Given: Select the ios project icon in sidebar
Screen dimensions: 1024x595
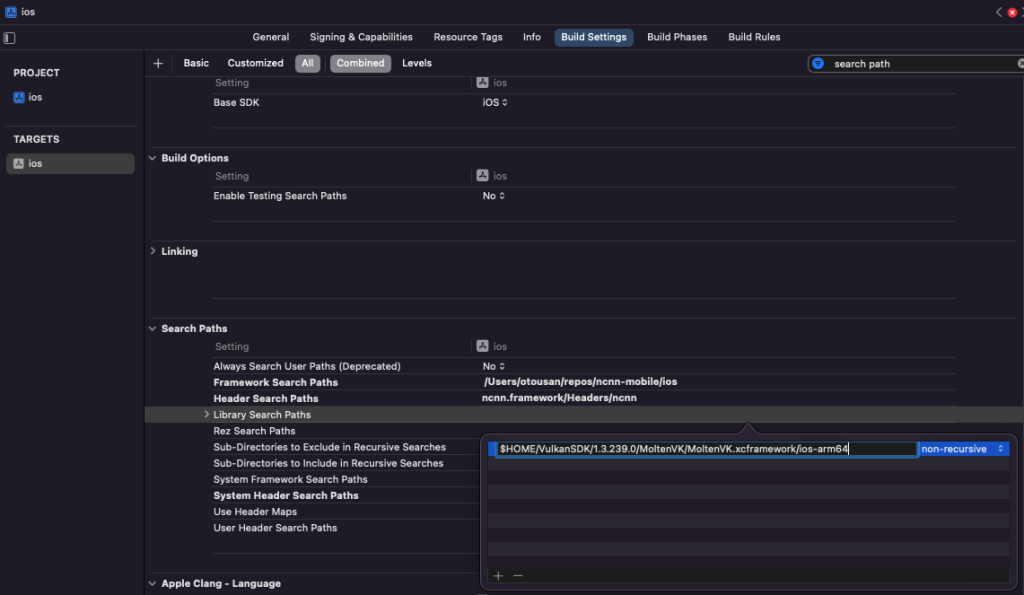Looking at the screenshot, I should pos(19,97).
